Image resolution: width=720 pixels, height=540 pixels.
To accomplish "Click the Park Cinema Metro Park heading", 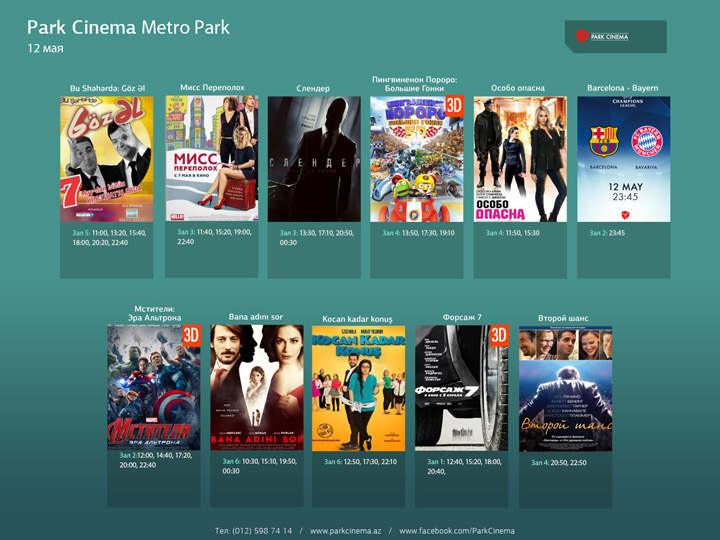I will click(x=128, y=27).
